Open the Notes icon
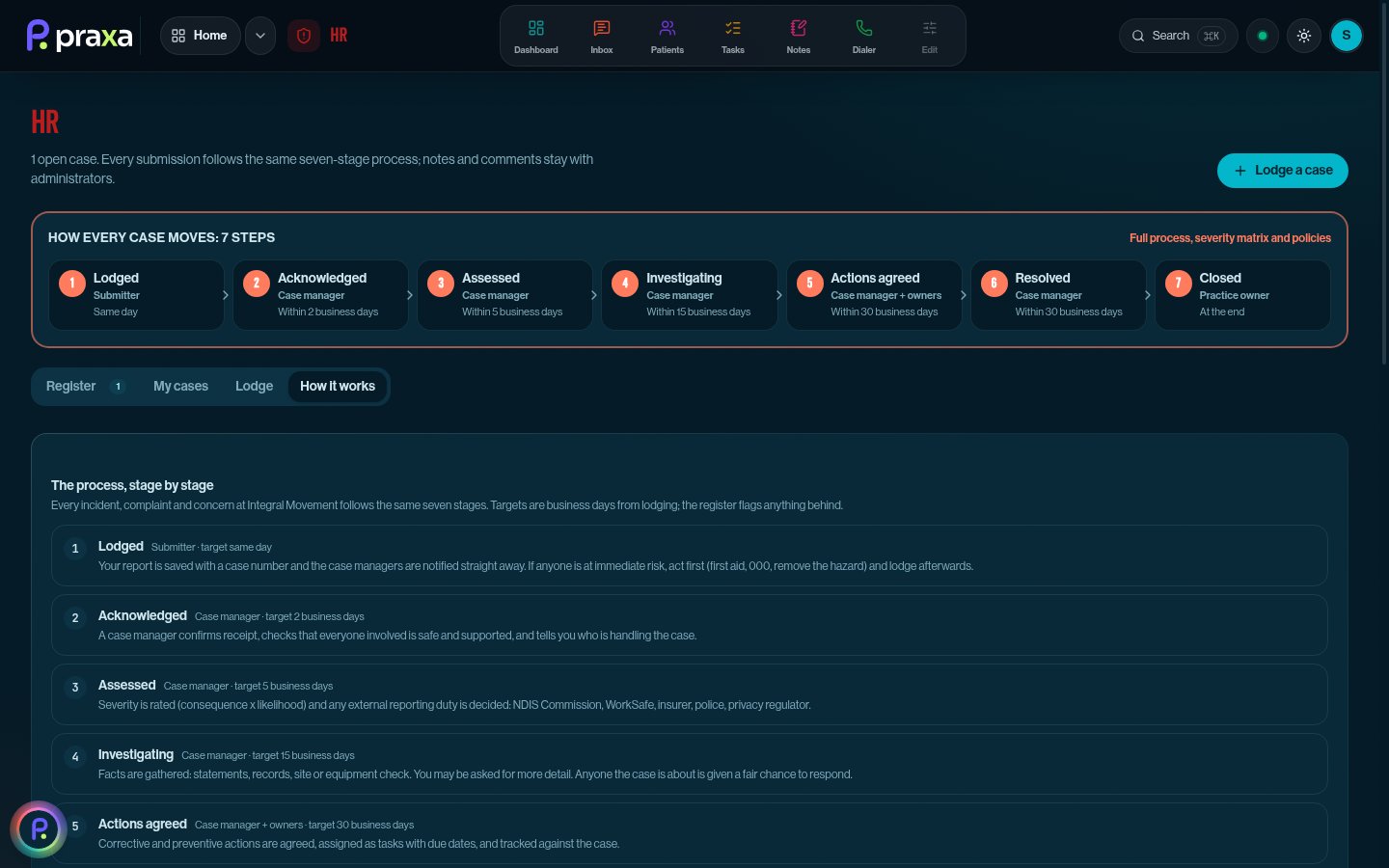 coord(799,28)
